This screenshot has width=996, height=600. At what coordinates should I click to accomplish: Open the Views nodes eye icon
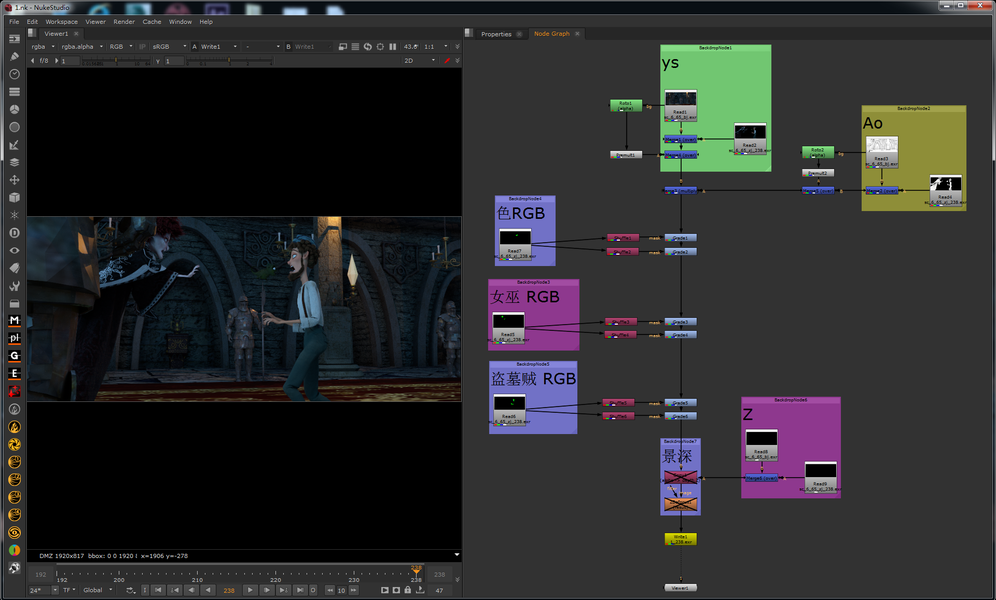point(14,250)
